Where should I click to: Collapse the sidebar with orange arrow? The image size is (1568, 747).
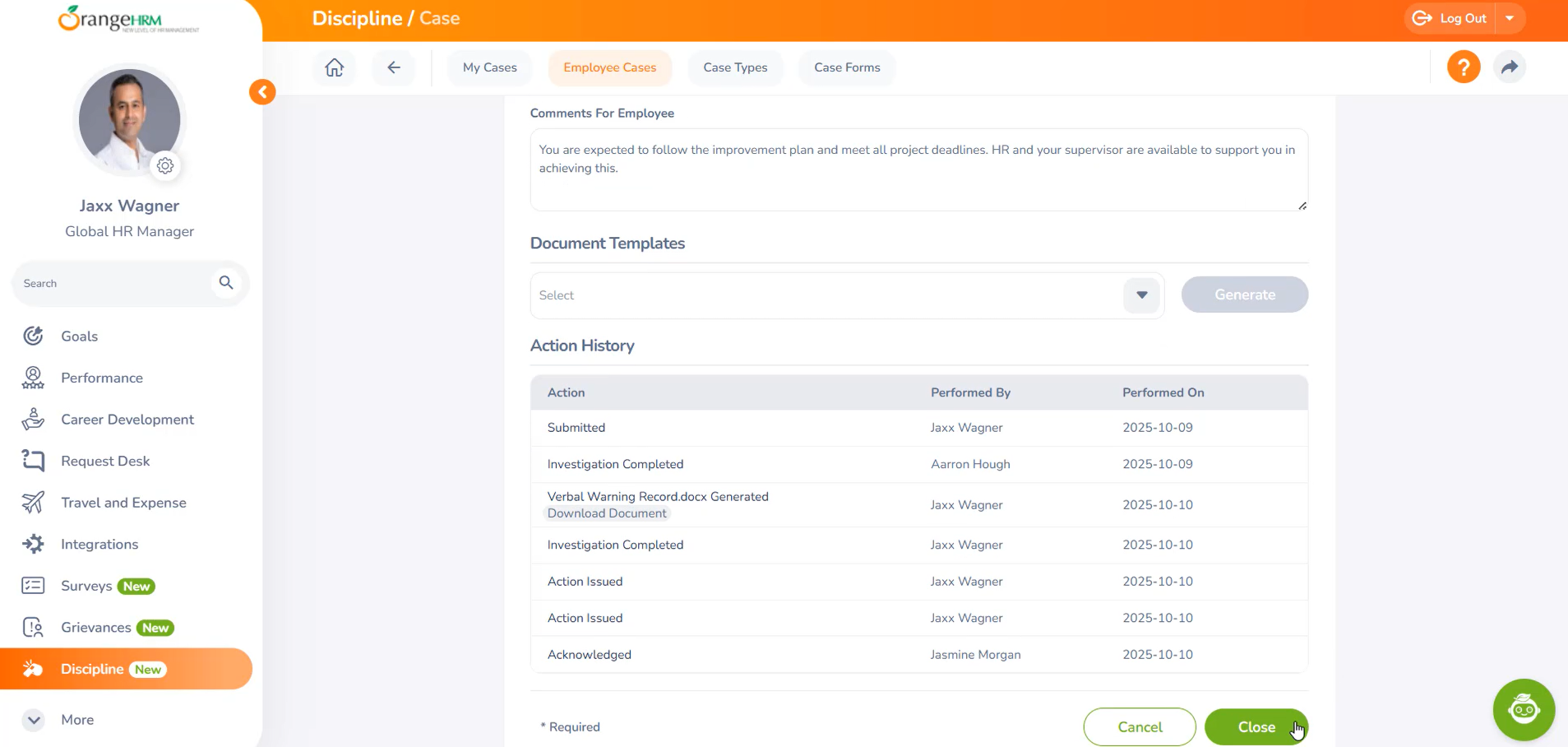pos(262,91)
